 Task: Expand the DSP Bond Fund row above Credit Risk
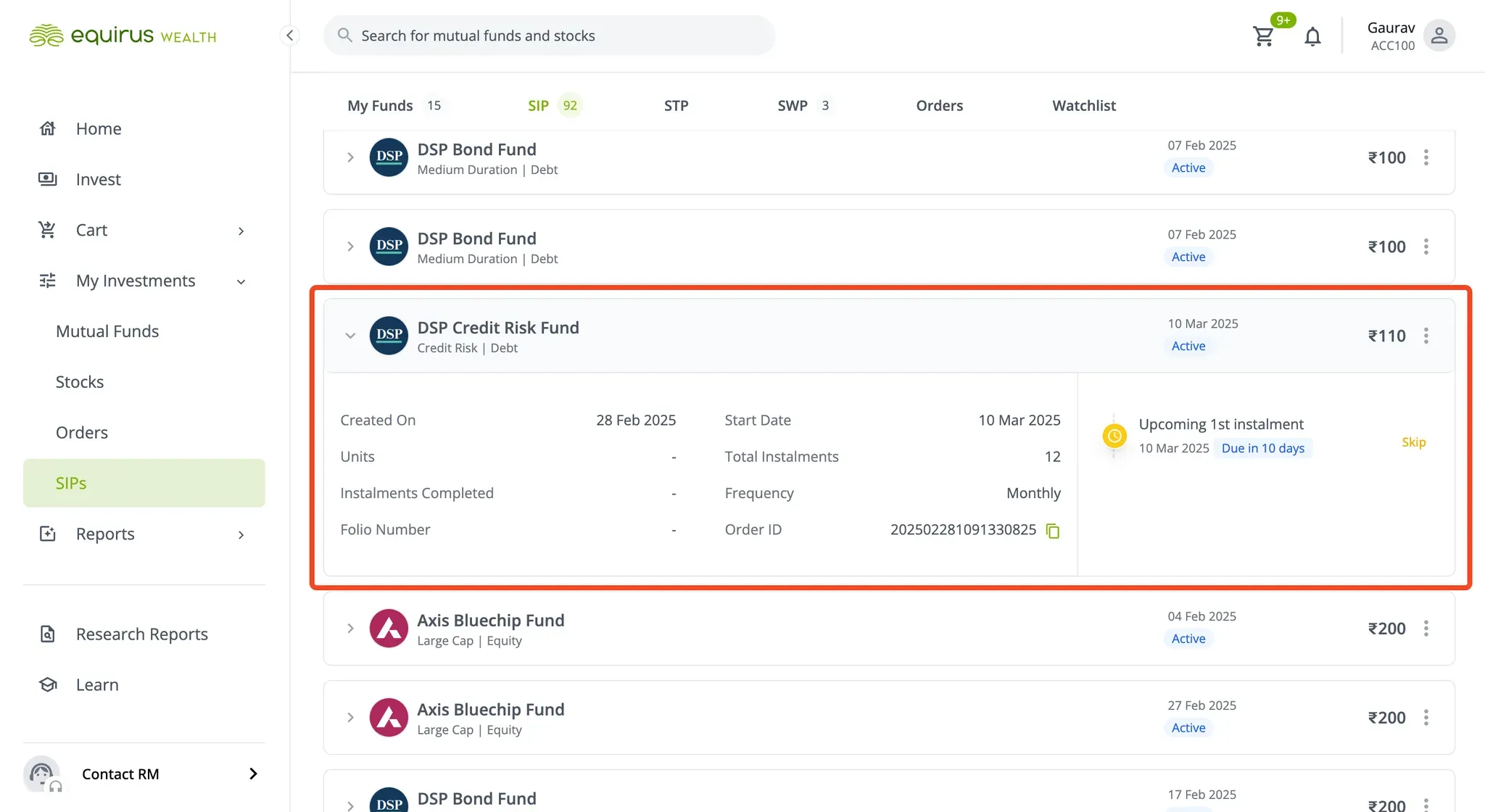click(x=350, y=246)
